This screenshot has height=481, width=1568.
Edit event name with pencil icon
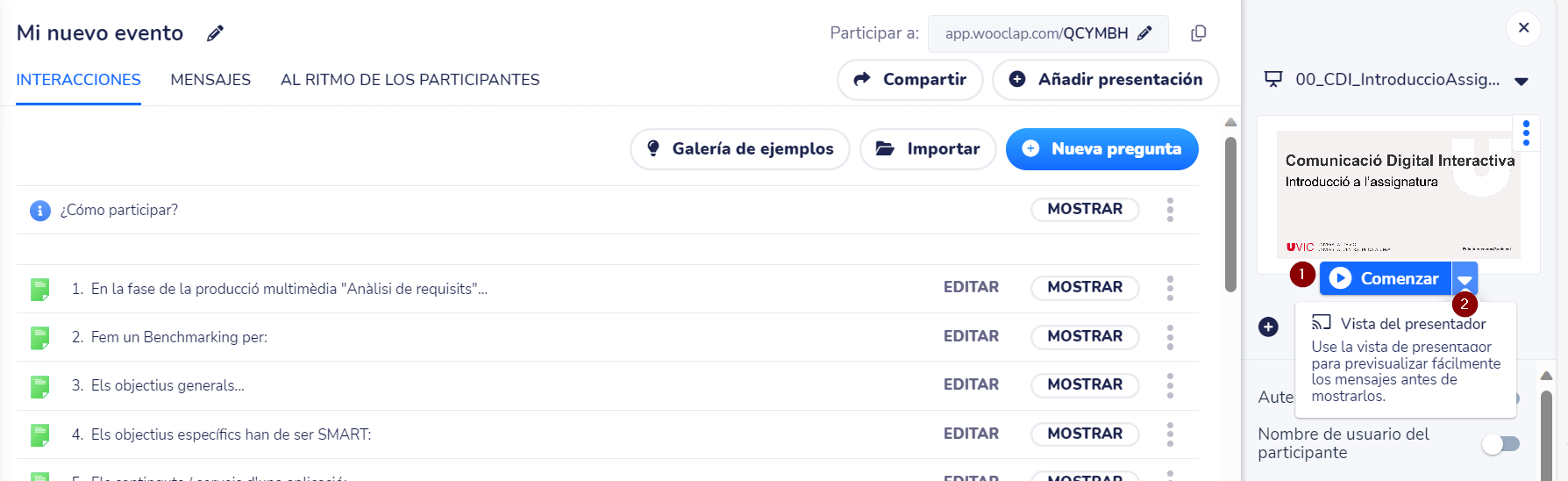tap(215, 33)
